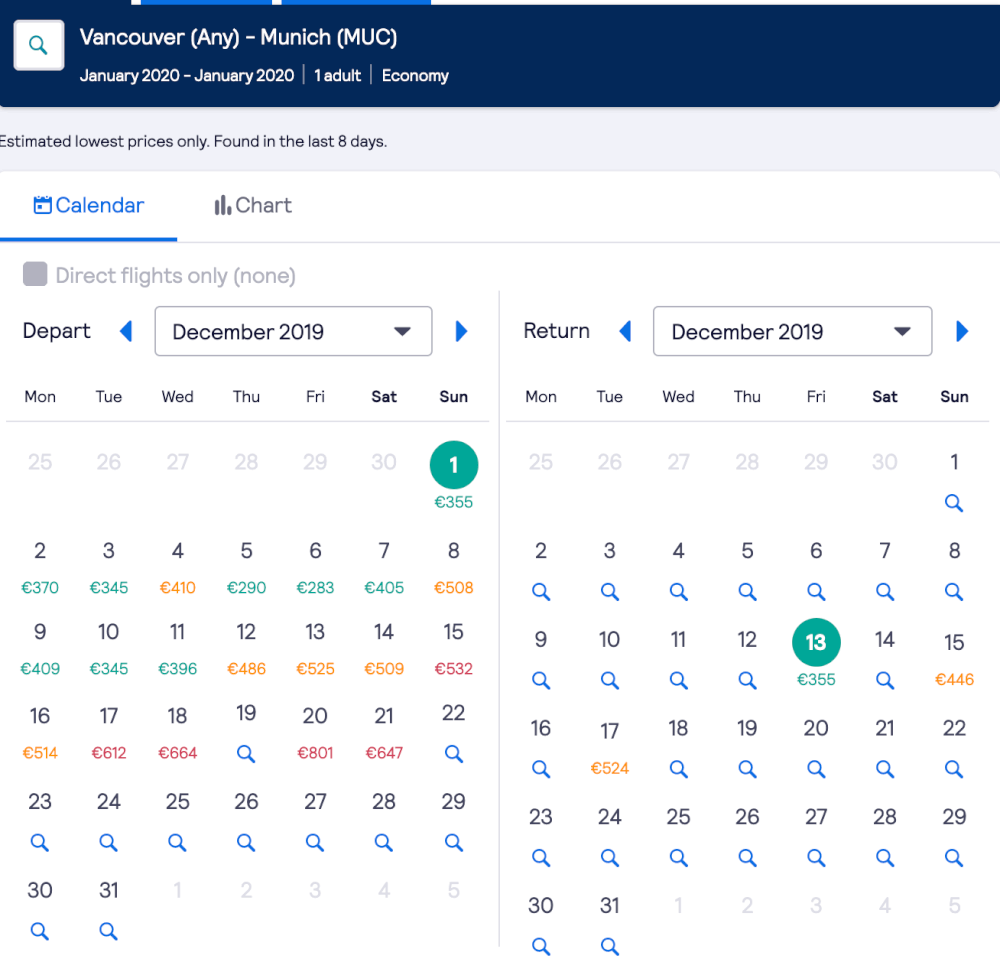Search prices for return date 9
Viewport: 1000px width, 962px height.
point(541,680)
